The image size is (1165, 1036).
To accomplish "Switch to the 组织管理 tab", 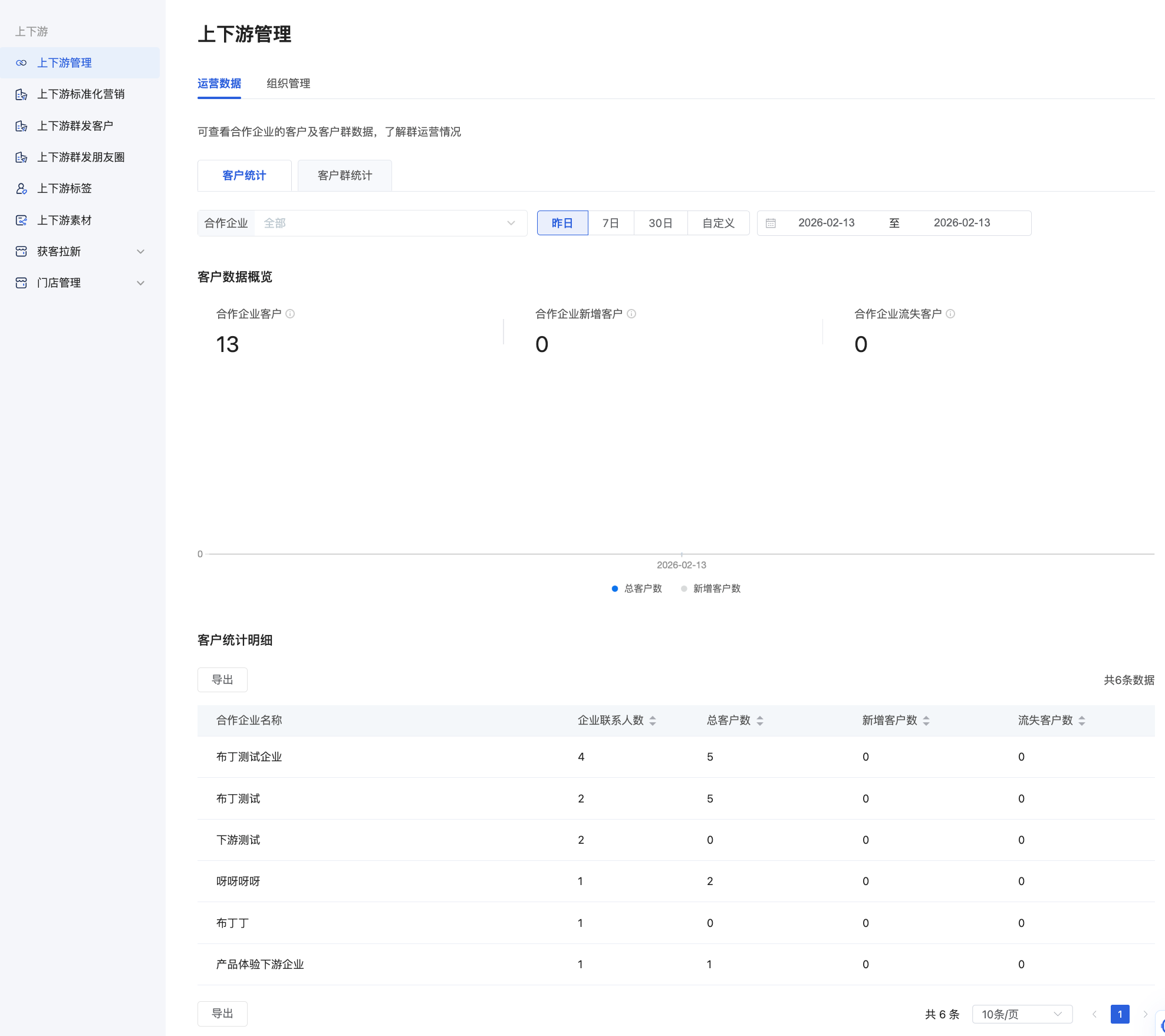I will [x=288, y=84].
